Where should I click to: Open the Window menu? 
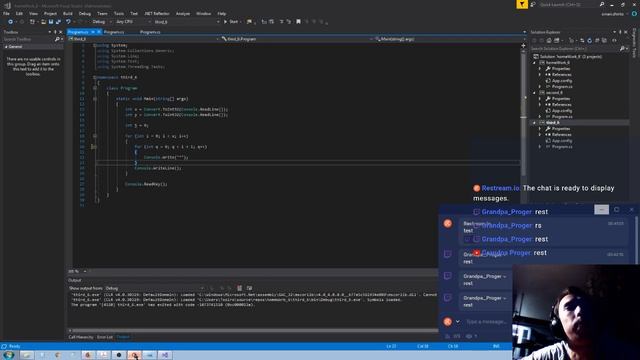point(203,13)
